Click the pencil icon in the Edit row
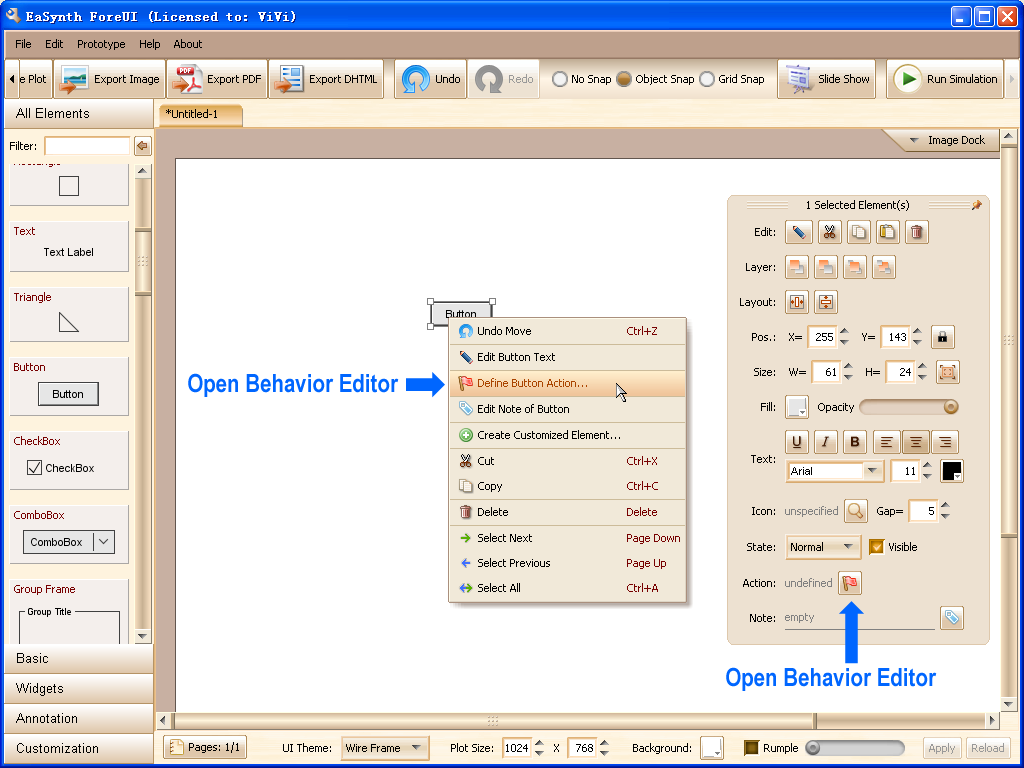Viewport: 1024px width, 768px height. point(798,232)
